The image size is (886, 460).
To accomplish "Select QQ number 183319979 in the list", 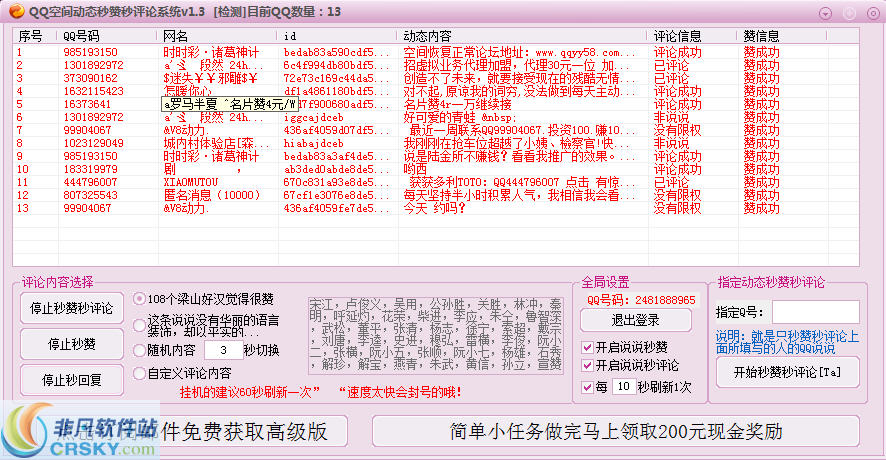I will point(90,169).
